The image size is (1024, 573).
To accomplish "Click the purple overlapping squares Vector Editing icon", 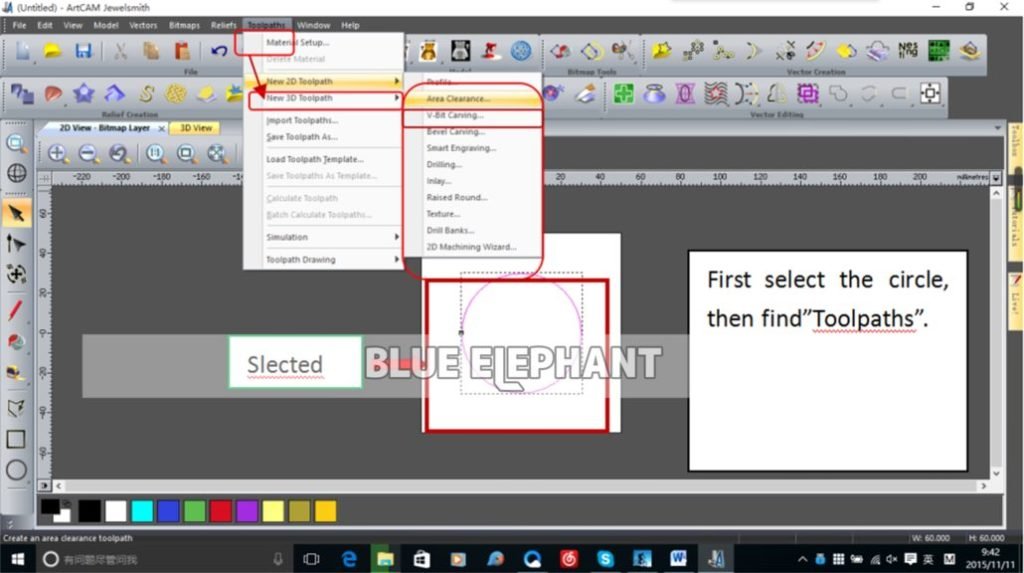I will click(x=807, y=94).
